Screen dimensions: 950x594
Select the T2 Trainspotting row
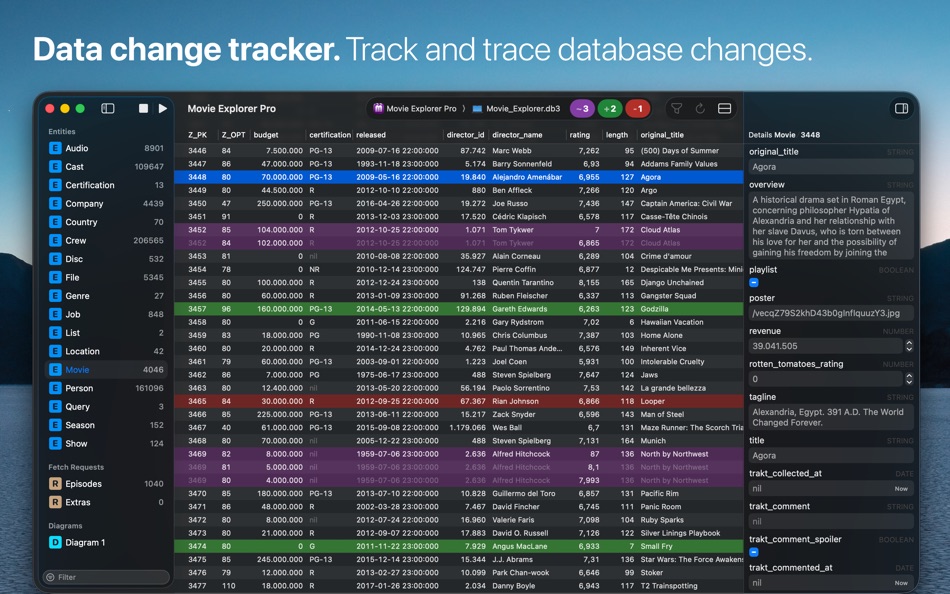tap(459, 586)
